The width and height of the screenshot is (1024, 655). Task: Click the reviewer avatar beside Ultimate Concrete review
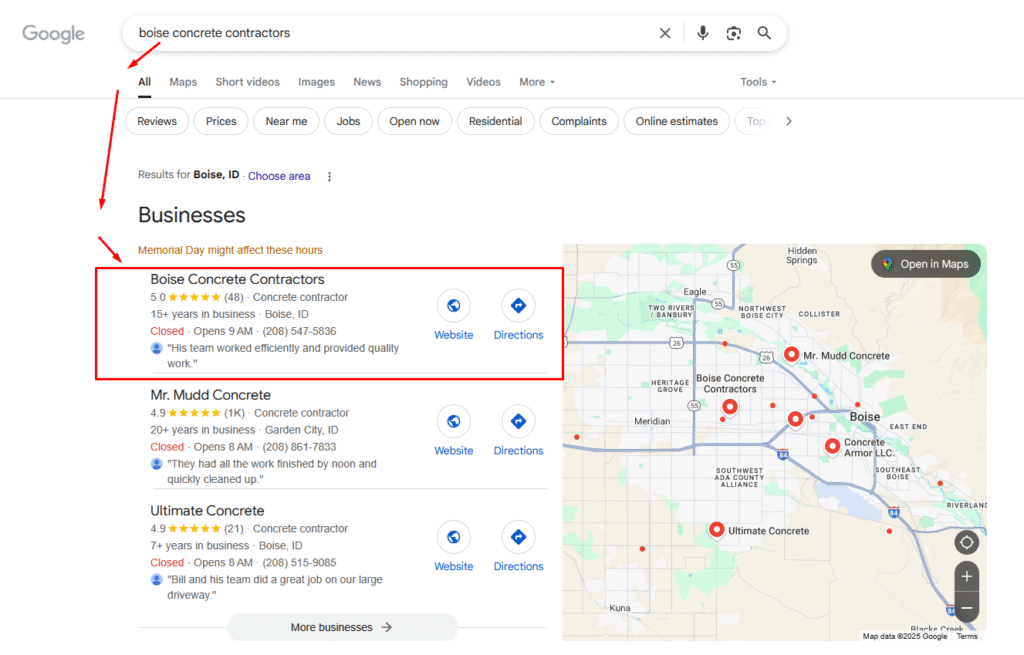point(157,579)
